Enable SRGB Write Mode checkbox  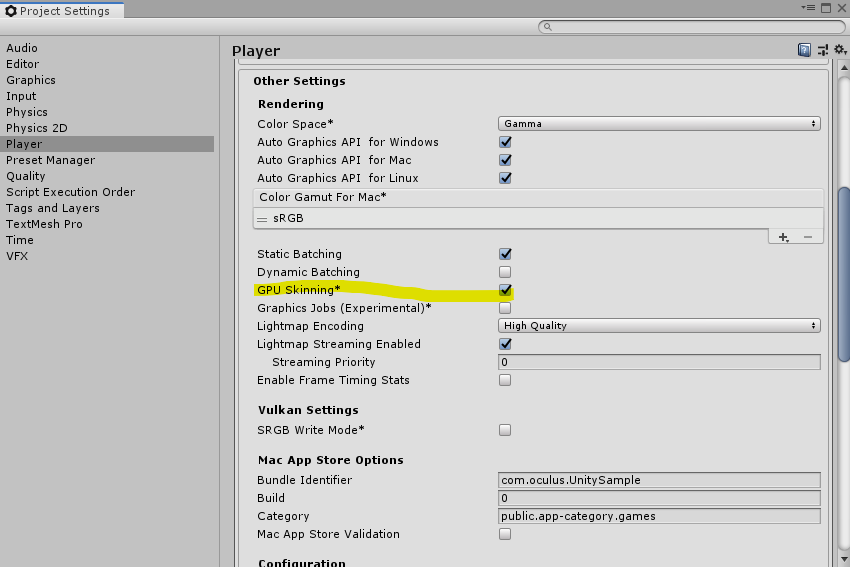(505, 430)
